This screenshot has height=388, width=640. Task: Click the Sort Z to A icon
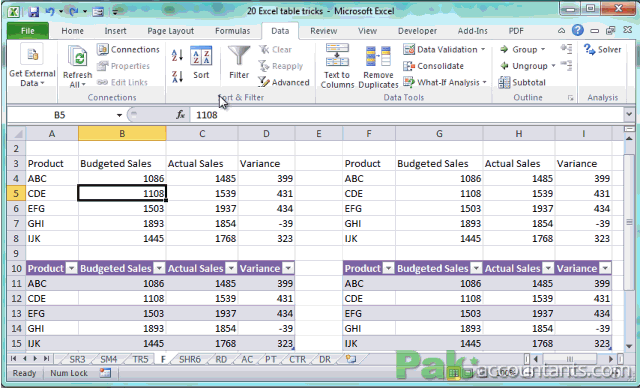coord(177,76)
